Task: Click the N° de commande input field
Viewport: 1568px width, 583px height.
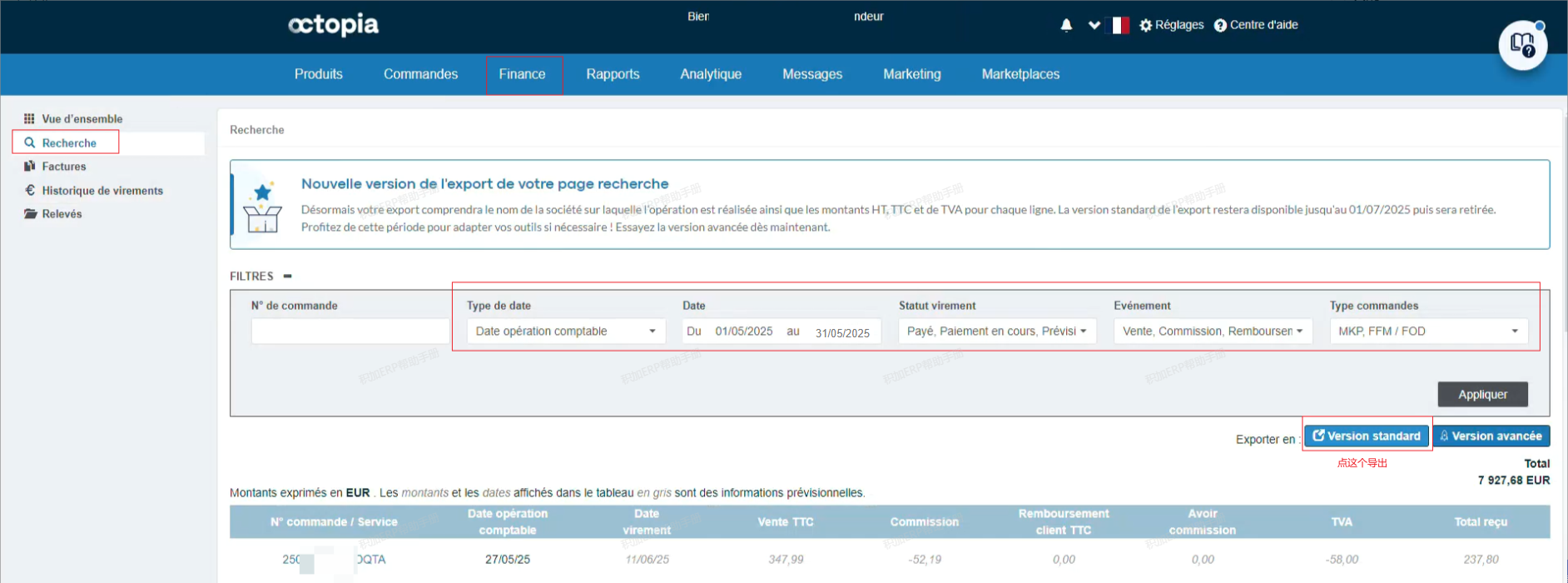Action: (x=350, y=331)
